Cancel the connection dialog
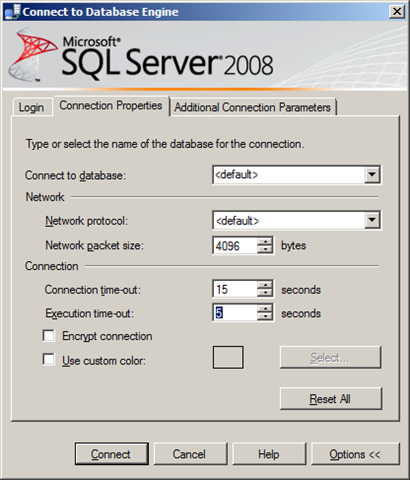 click(x=190, y=454)
